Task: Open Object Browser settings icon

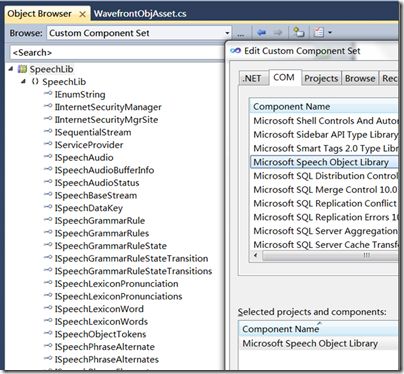Action: point(319,32)
